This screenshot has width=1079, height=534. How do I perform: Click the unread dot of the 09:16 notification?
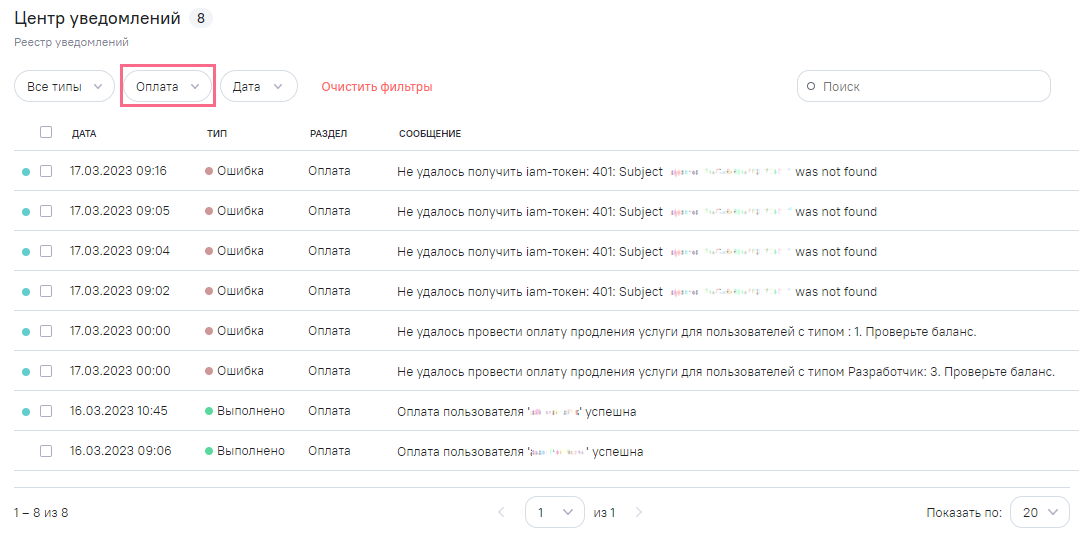[26, 172]
